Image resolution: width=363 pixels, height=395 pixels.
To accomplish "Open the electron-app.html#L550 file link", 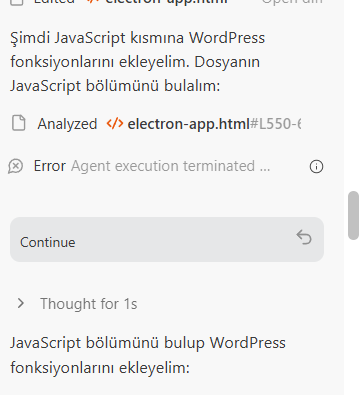I will click(x=214, y=124).
